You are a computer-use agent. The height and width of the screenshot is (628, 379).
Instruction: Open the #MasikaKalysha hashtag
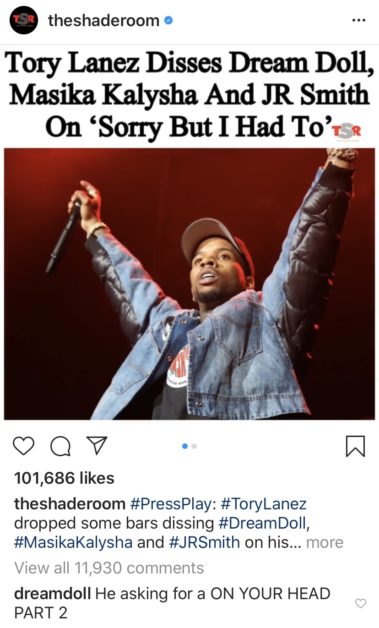[73, 543]
